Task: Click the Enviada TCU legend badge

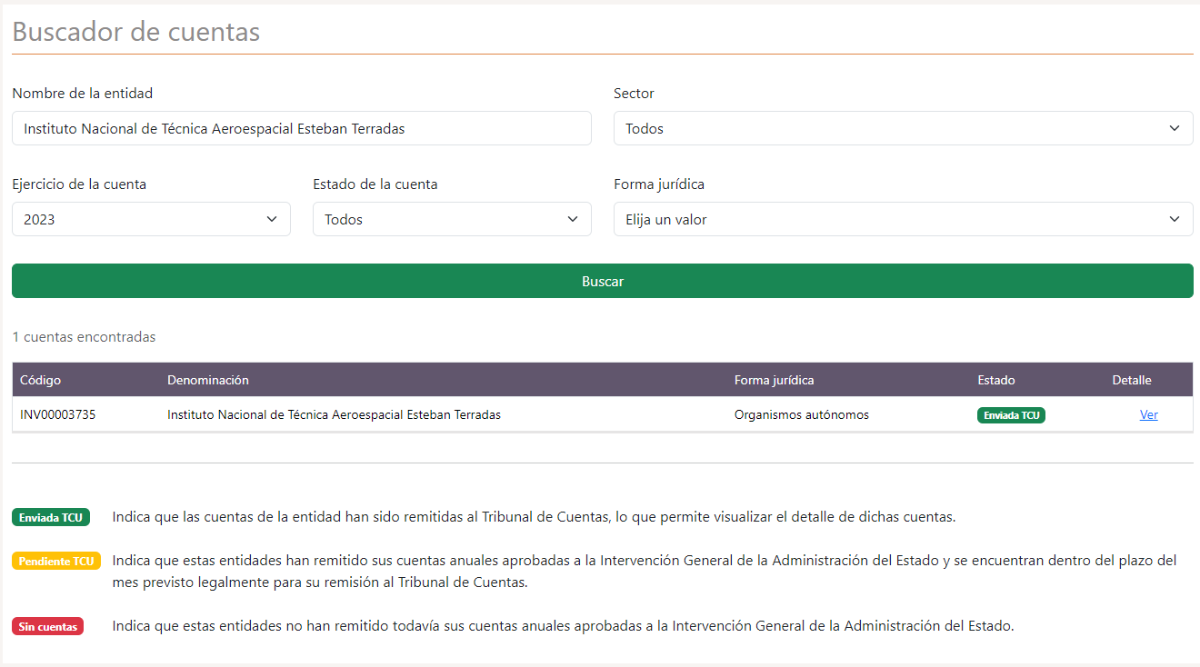Action: coord(51,517)
